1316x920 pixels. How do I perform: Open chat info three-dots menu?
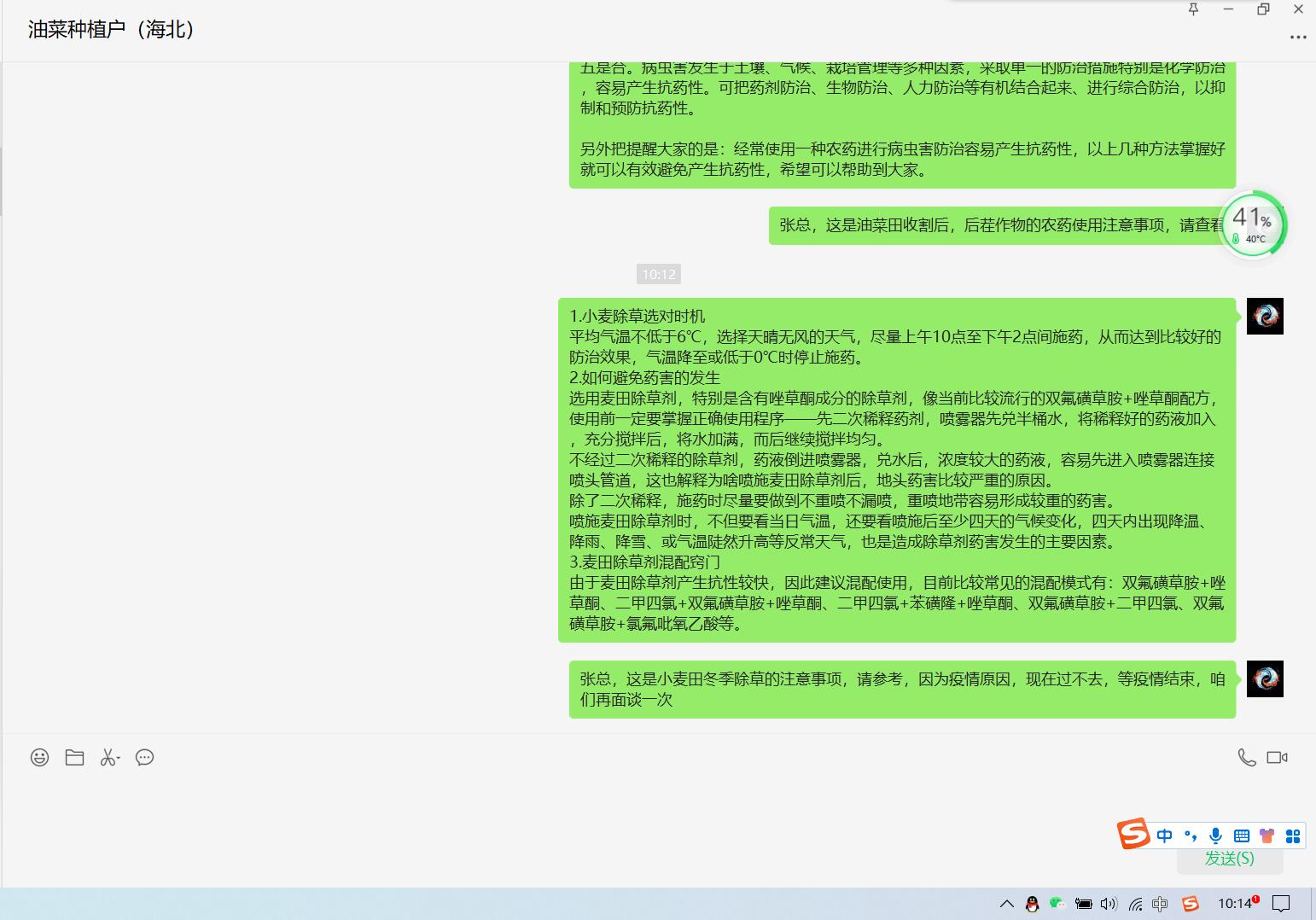point(1298,37)
